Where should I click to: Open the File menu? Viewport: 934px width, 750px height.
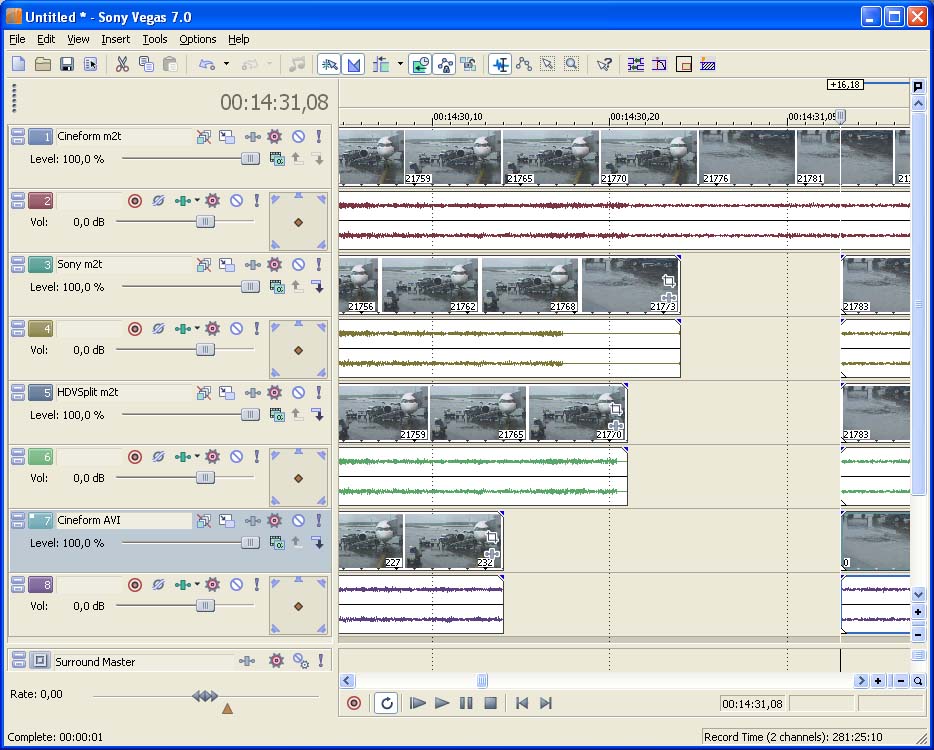pyautogui.click(x=17, y=39)
